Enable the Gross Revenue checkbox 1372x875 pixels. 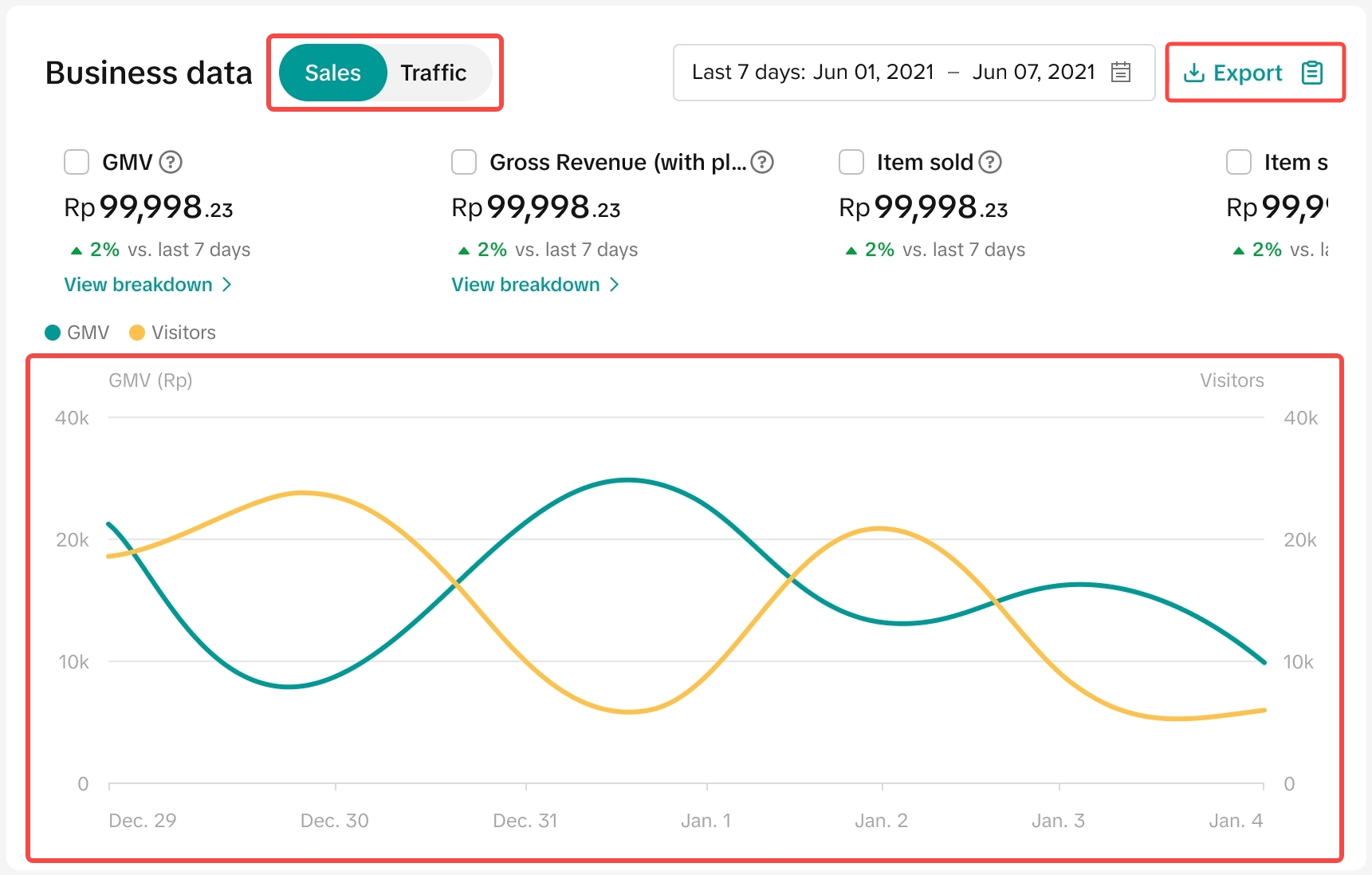464,162
